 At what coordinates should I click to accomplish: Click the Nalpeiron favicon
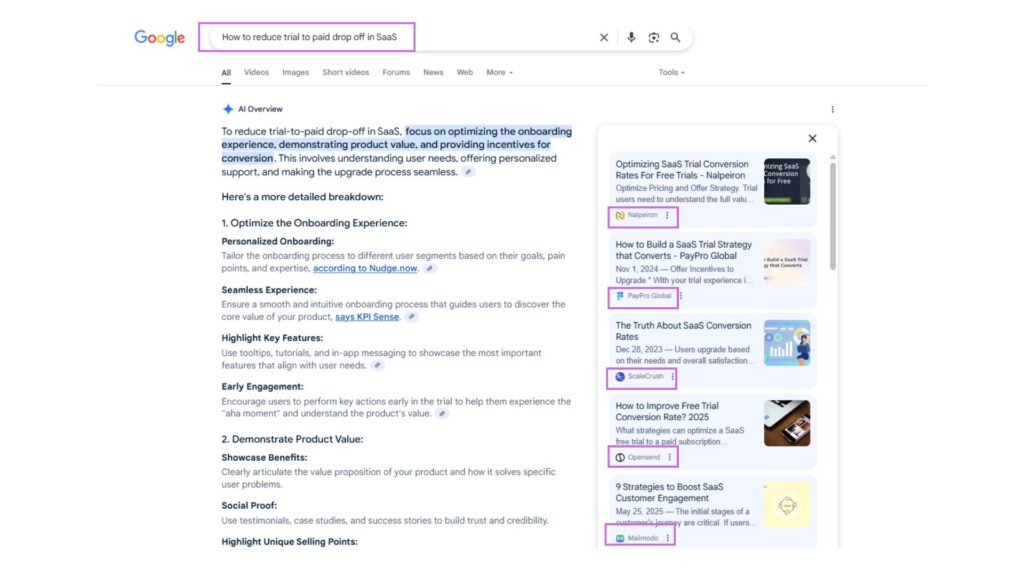pyautogui.click(x=620, y=216)
